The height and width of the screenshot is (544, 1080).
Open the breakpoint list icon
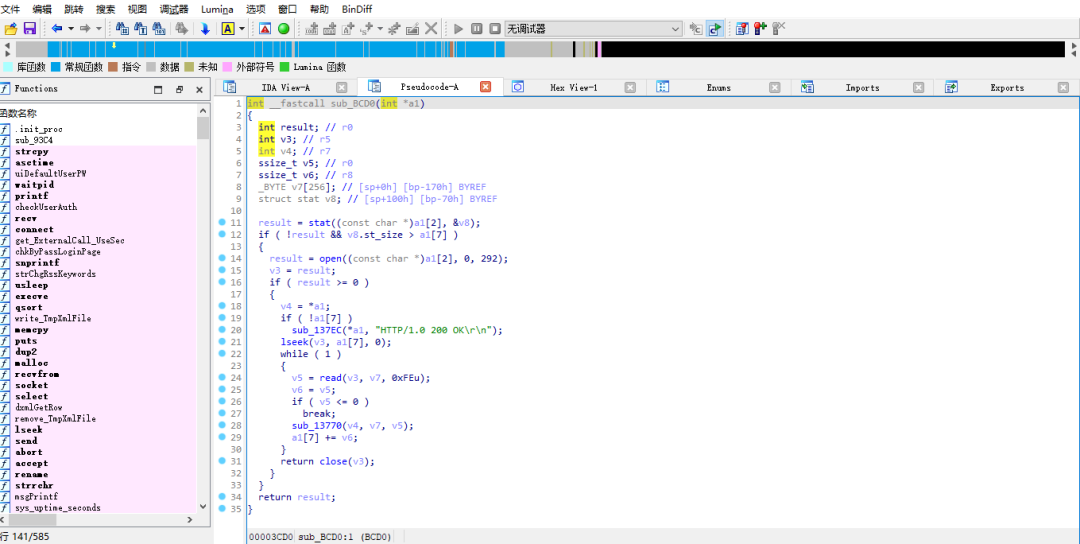(742, 28)
